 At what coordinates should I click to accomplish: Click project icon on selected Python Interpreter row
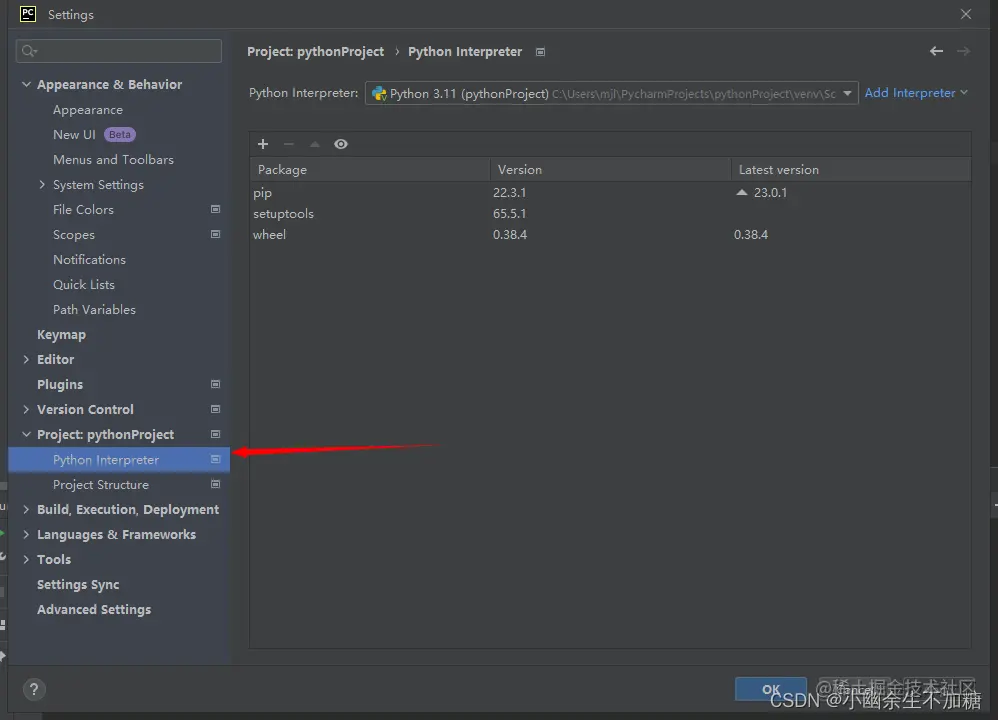click(x=215, y=460)
